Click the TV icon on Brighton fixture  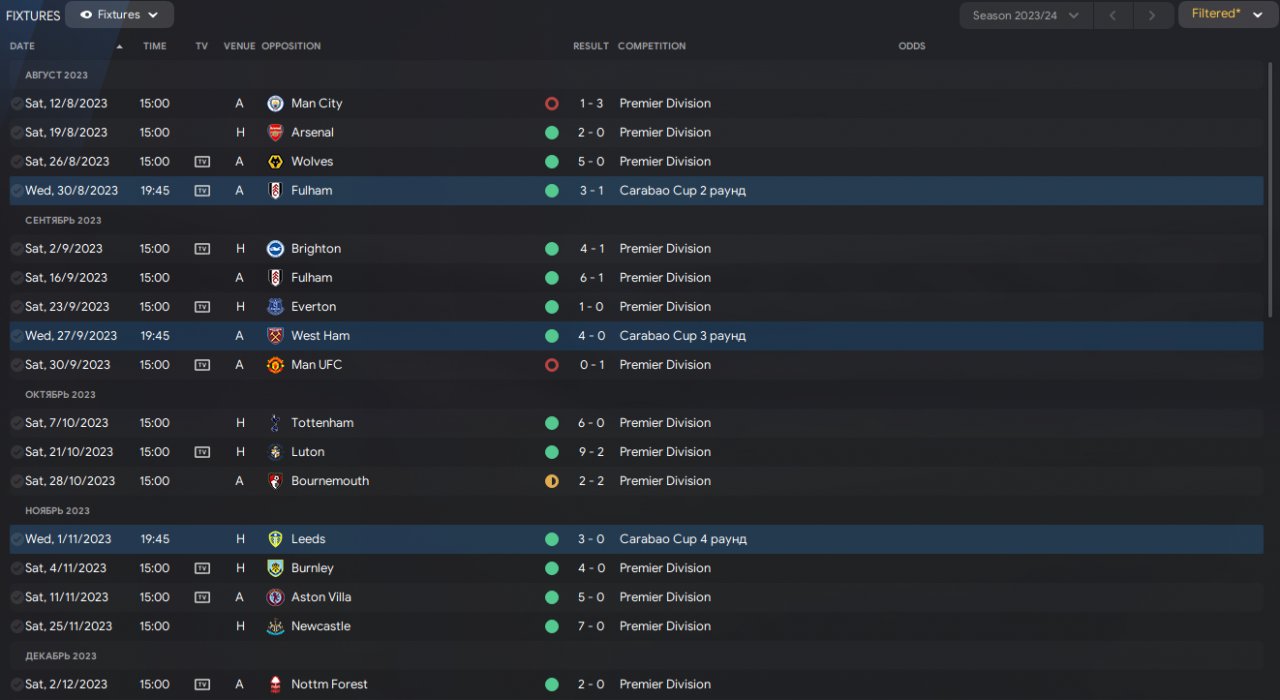(x=202, y=249)
